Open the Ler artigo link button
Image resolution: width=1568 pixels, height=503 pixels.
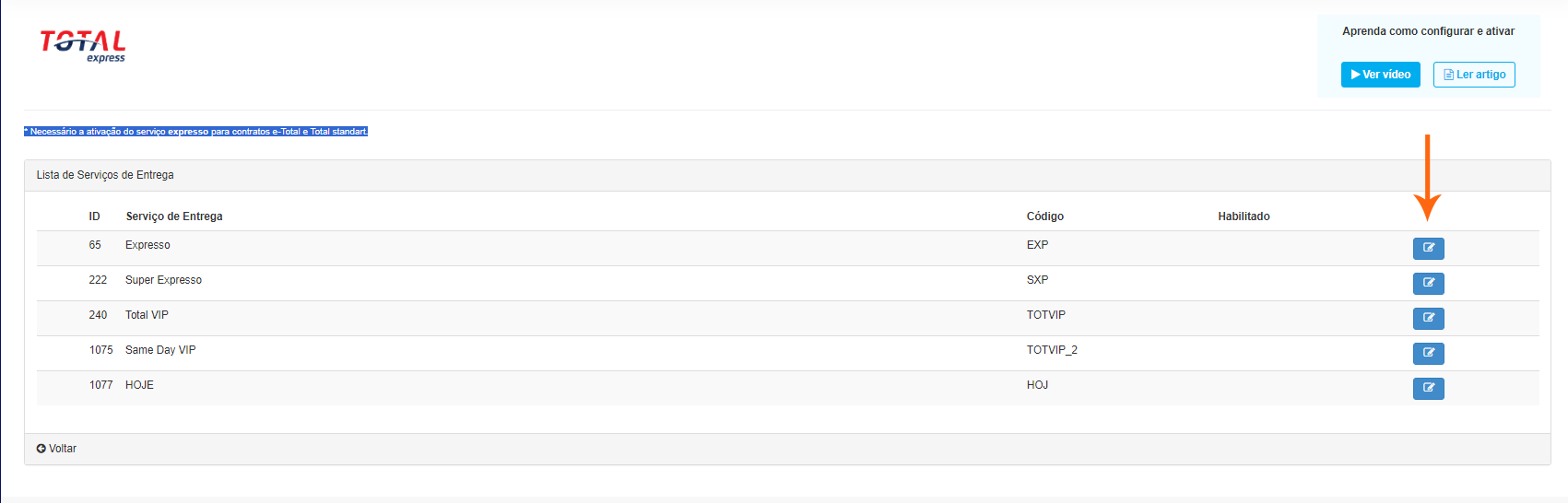point(1474,75)
